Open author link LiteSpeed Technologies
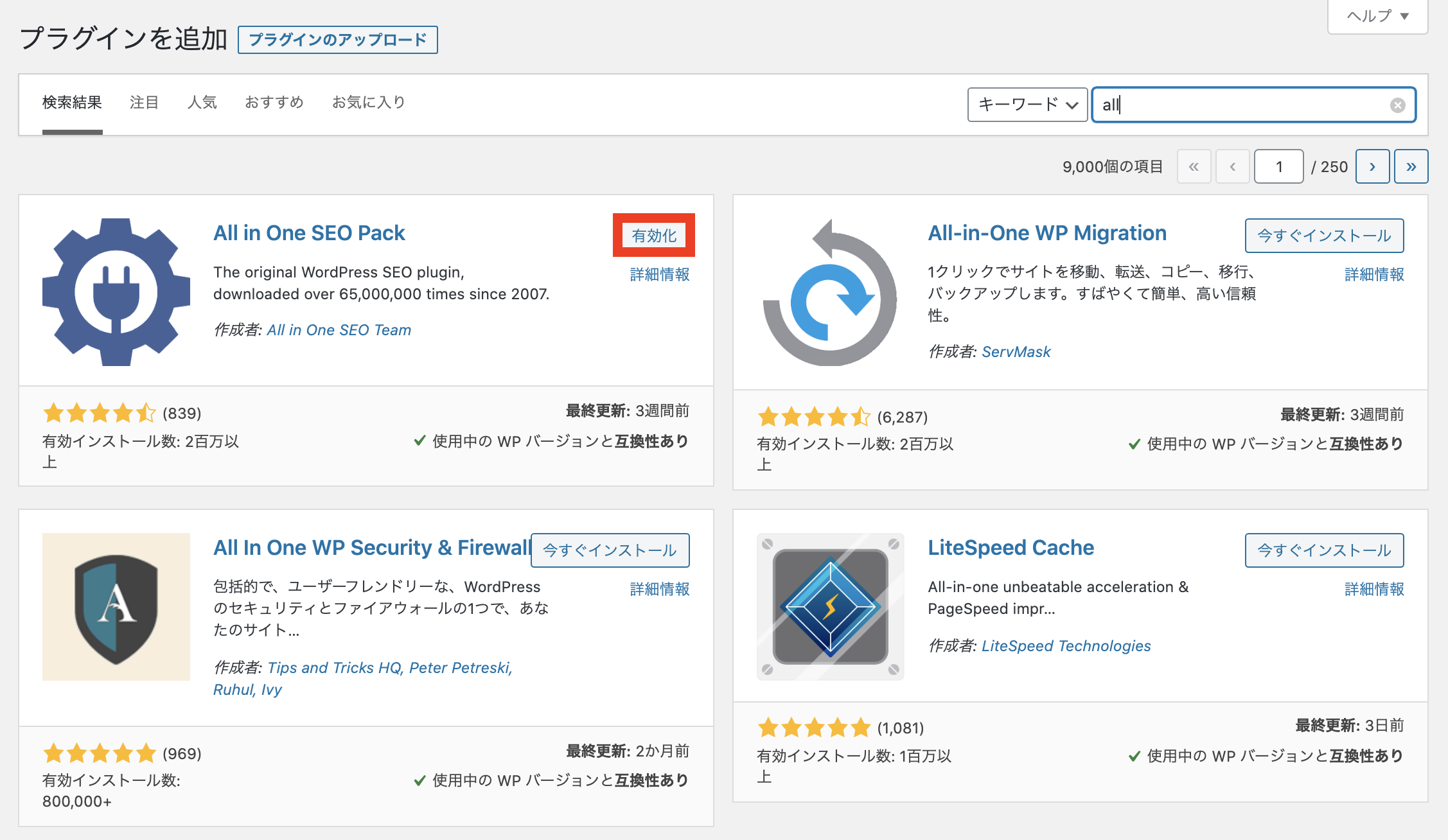This screenshot has height=840, width=1448. click(1066, 646)
